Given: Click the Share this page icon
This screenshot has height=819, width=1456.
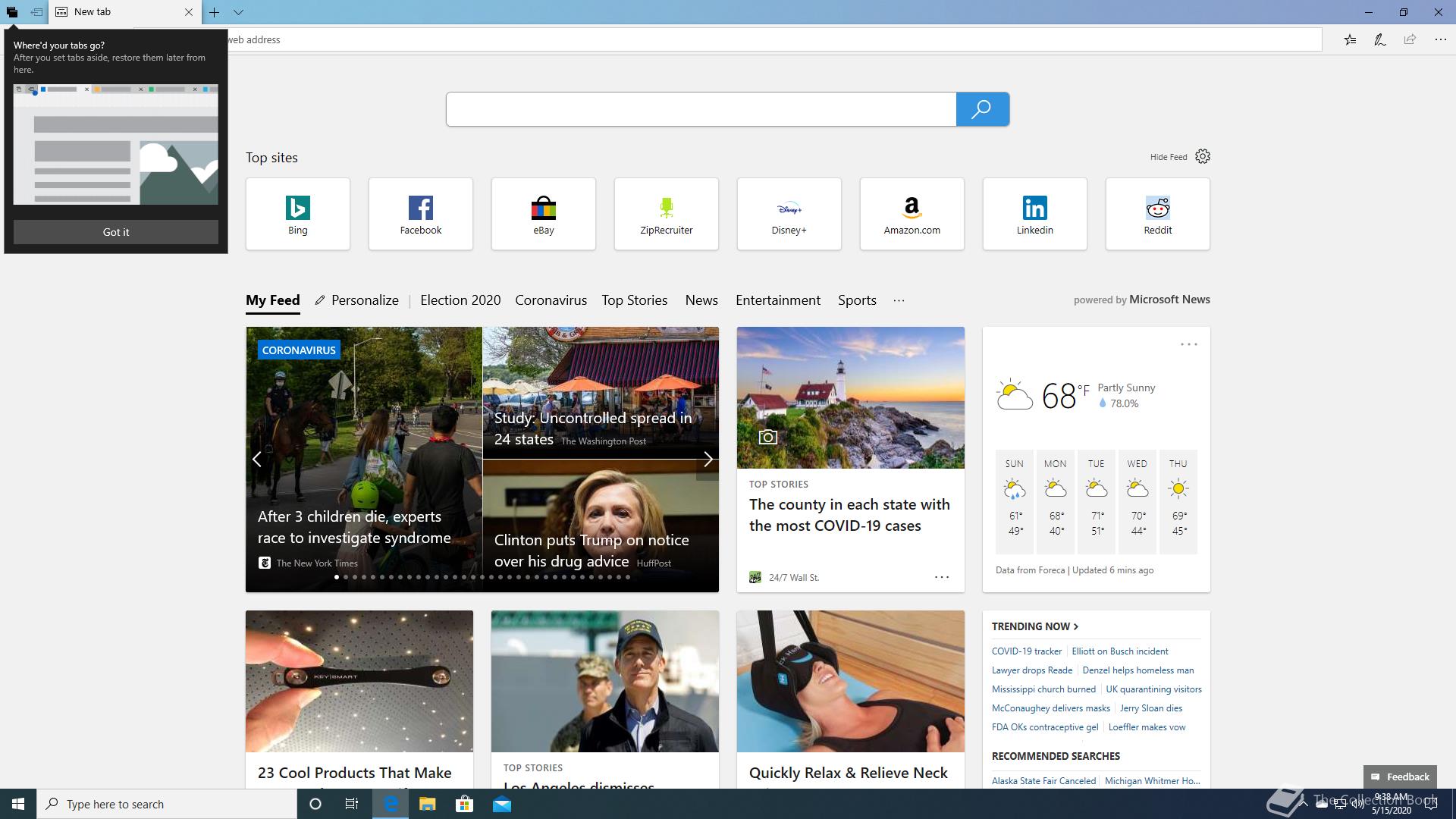Looking at the screenshot, I should 1410,39.
